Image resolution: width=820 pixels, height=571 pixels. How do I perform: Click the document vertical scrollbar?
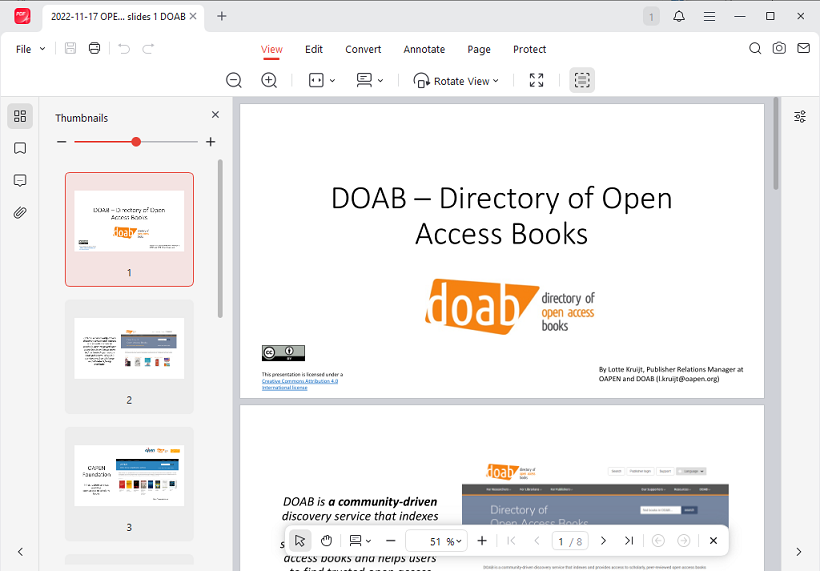[x=776, y=144]
